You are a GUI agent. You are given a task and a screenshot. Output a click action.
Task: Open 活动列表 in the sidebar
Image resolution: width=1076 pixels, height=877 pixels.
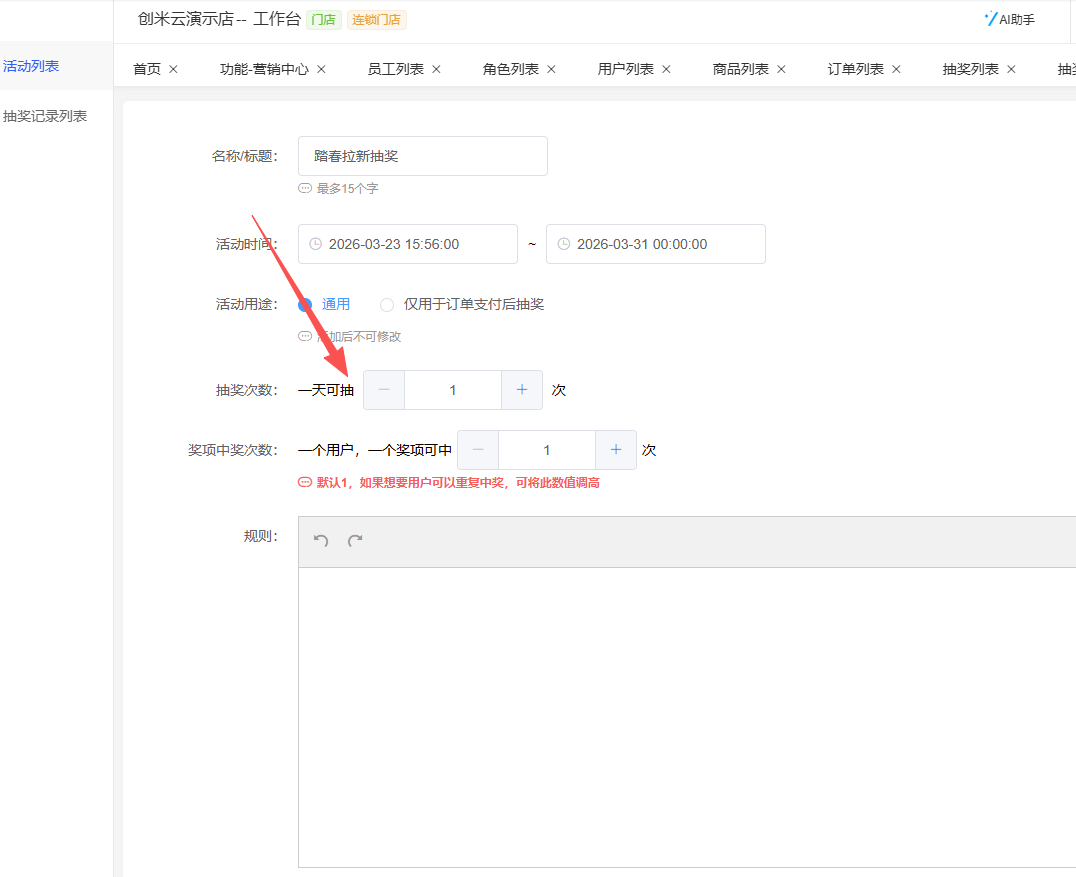coord(31,66)
